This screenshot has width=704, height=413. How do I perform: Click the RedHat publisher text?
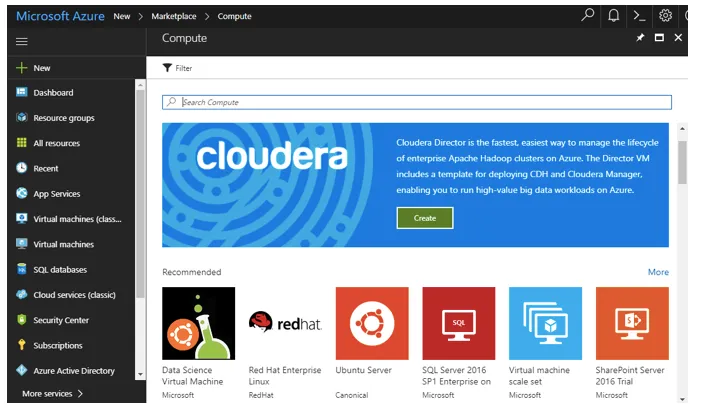tap(261, 395)
